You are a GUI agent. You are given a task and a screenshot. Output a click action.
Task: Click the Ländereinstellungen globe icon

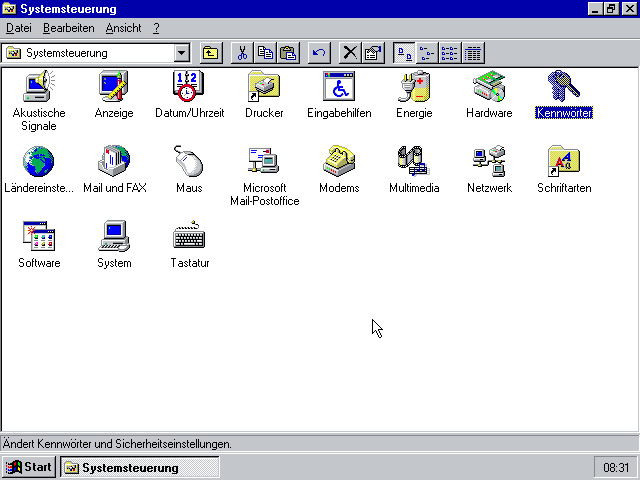pos(39,161)
